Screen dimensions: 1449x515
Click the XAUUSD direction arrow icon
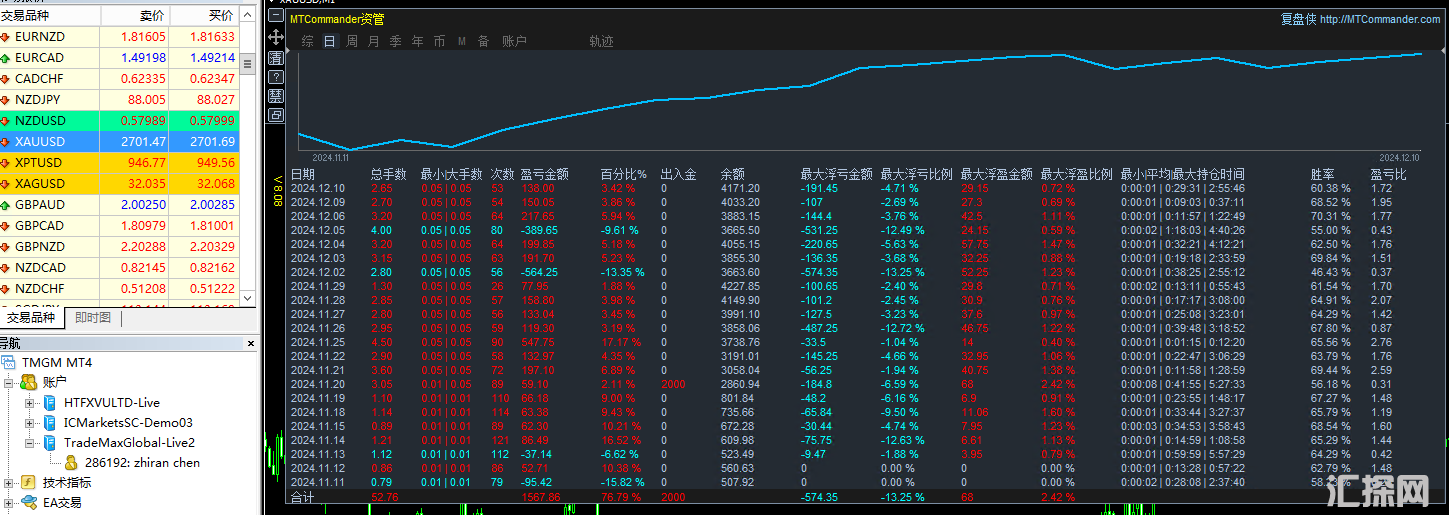tap(6, 142)
